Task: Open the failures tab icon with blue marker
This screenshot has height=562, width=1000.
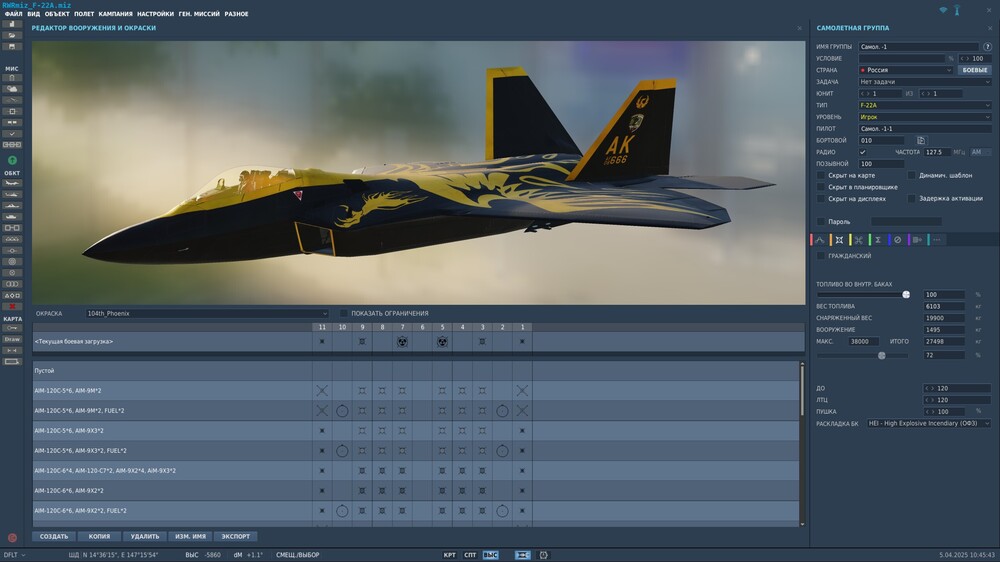Action: [x=897, y=240]
